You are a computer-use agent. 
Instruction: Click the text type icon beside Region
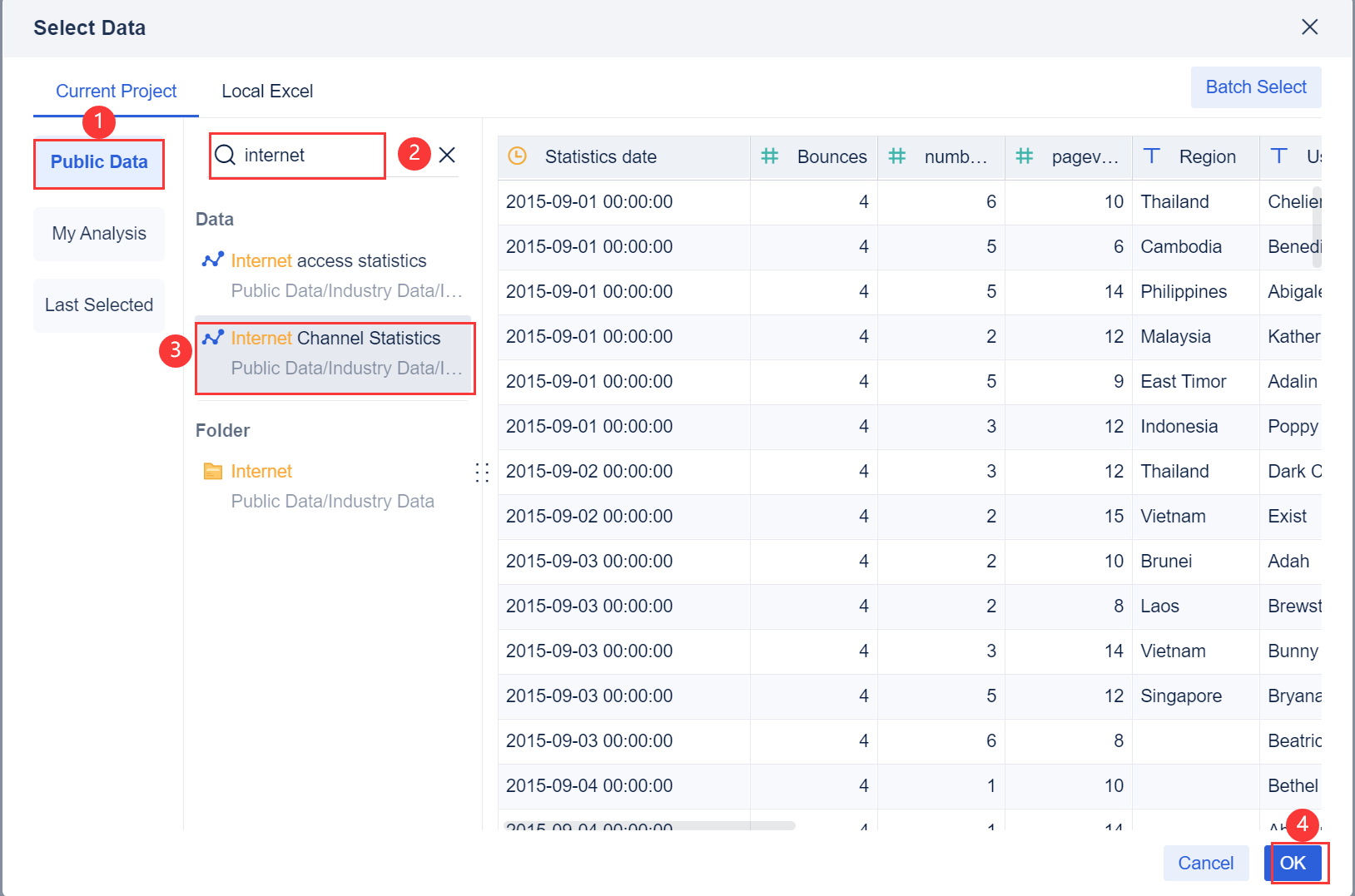[x=1152, y=156]
